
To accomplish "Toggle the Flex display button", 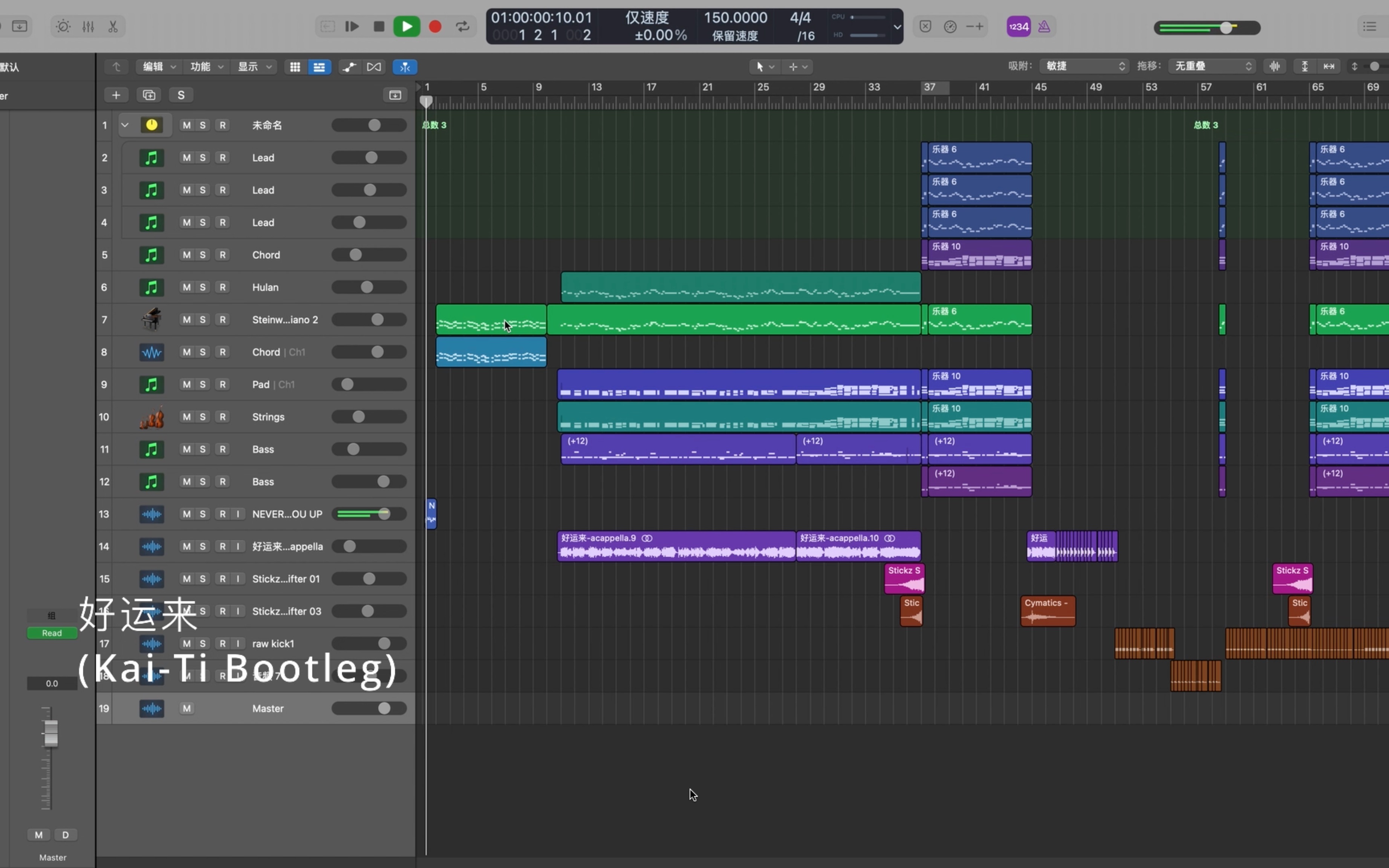I will (x=374, y=67).
